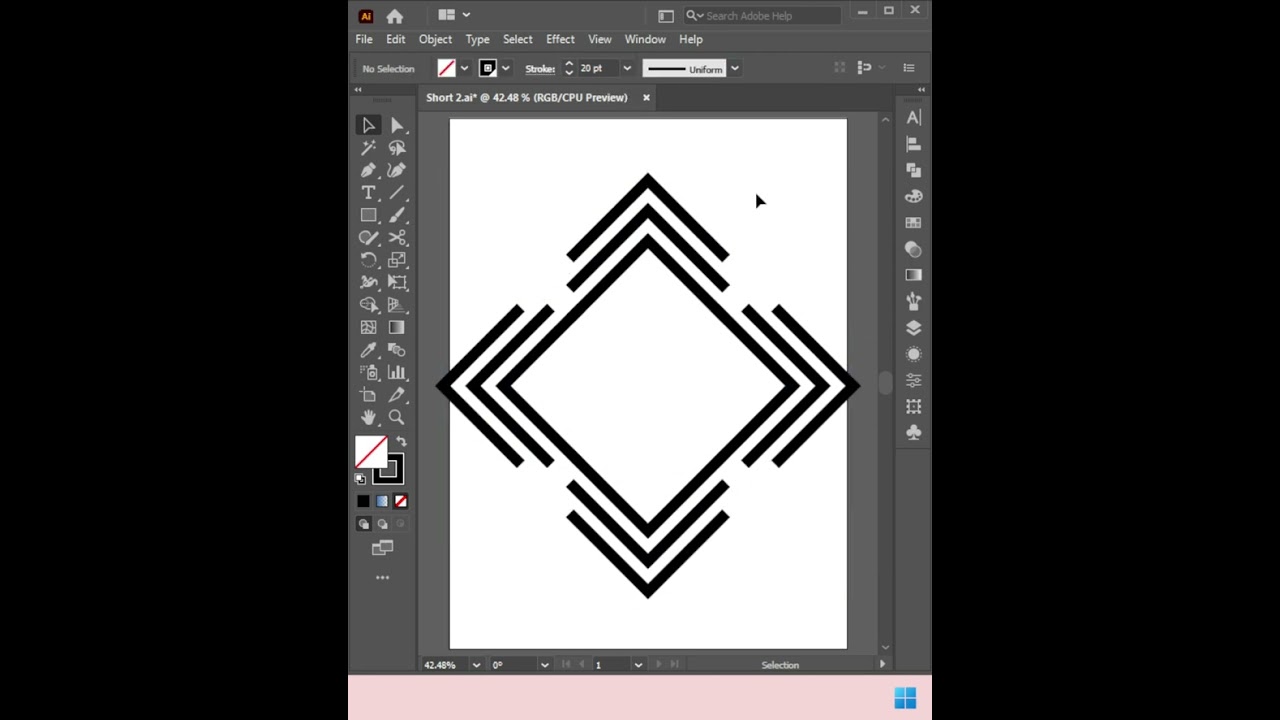The width and height of the screenshot is (1280, 720).
Task: Select the Zoom magnifier tool
Action: [397, 418]
